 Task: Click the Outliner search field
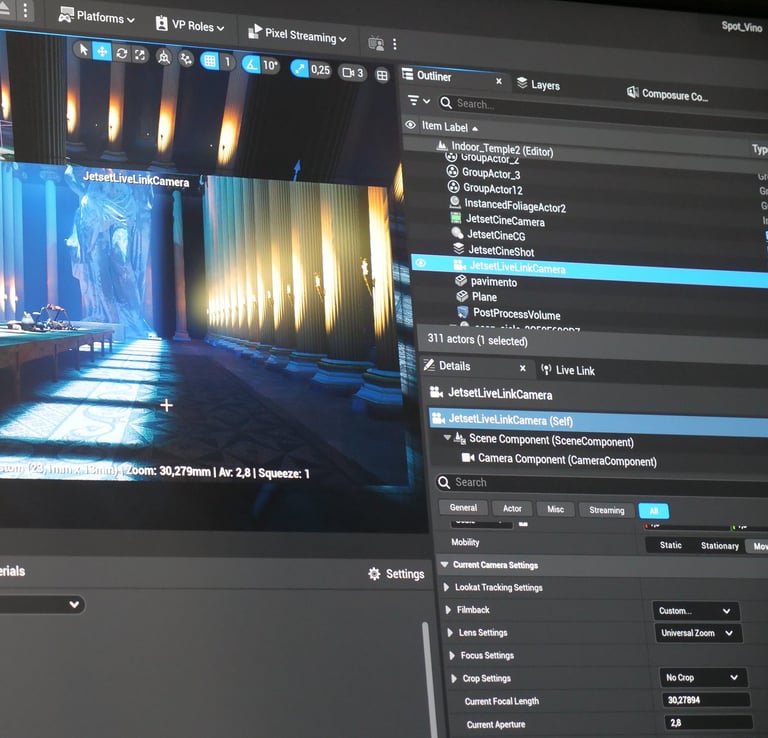pyautogui.click(x=602, y=109)
